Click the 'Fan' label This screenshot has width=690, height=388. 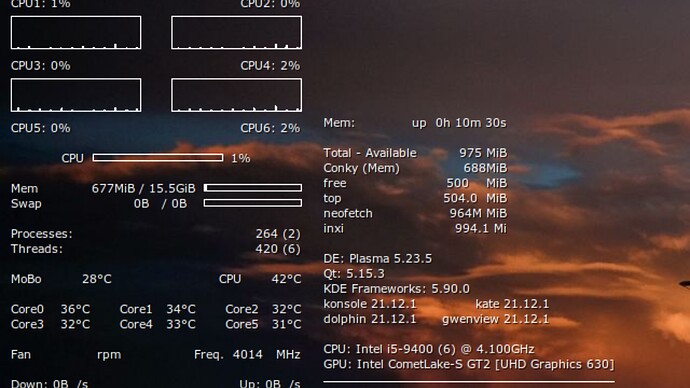(21, 355)
